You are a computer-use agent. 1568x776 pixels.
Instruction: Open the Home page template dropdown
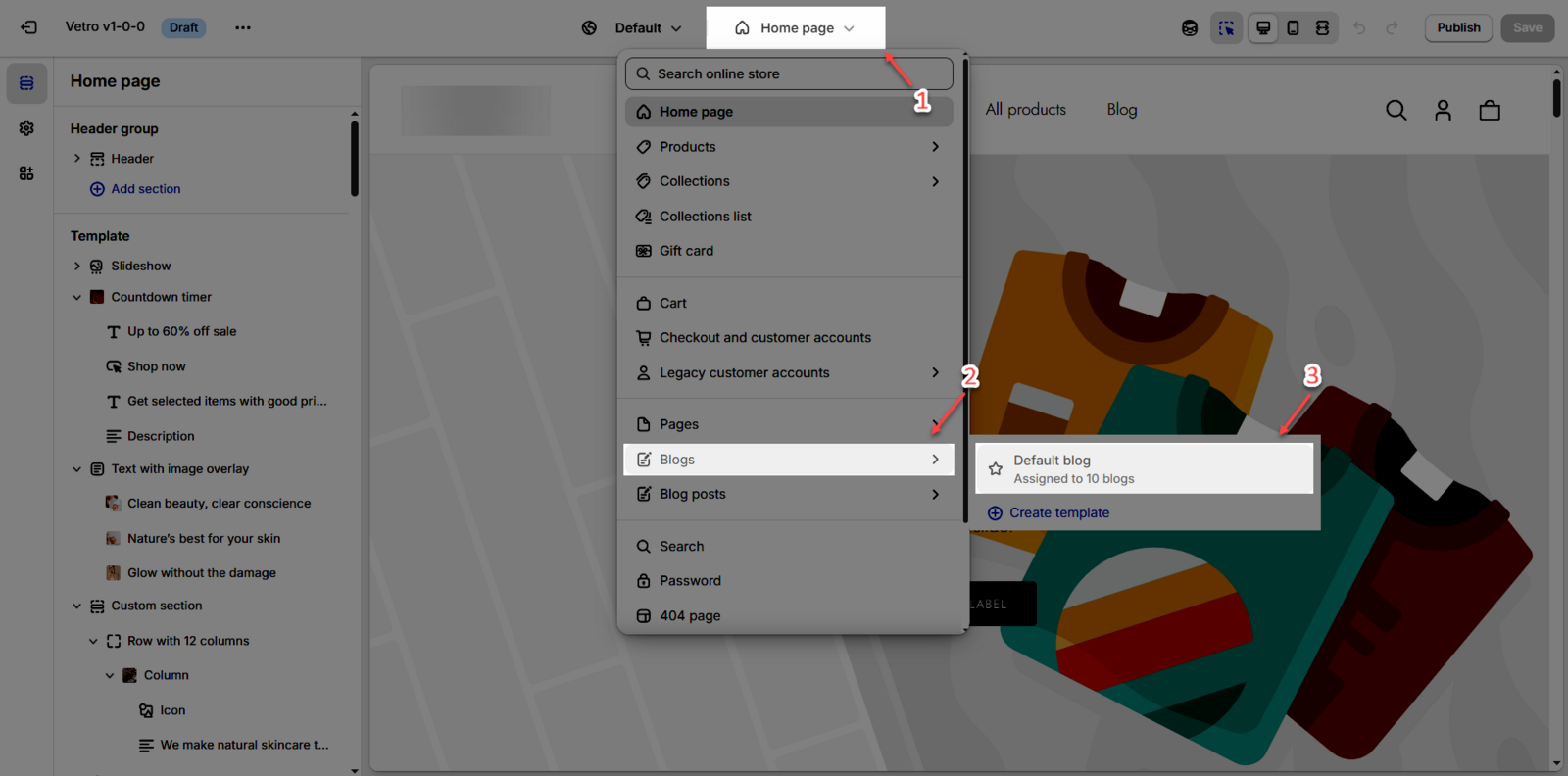795,28
